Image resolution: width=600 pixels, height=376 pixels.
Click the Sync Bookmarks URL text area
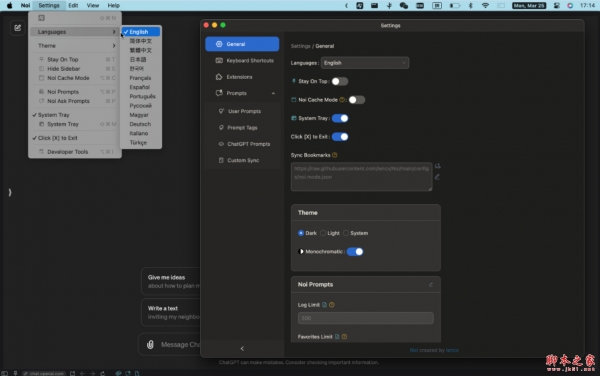[362, 177]
